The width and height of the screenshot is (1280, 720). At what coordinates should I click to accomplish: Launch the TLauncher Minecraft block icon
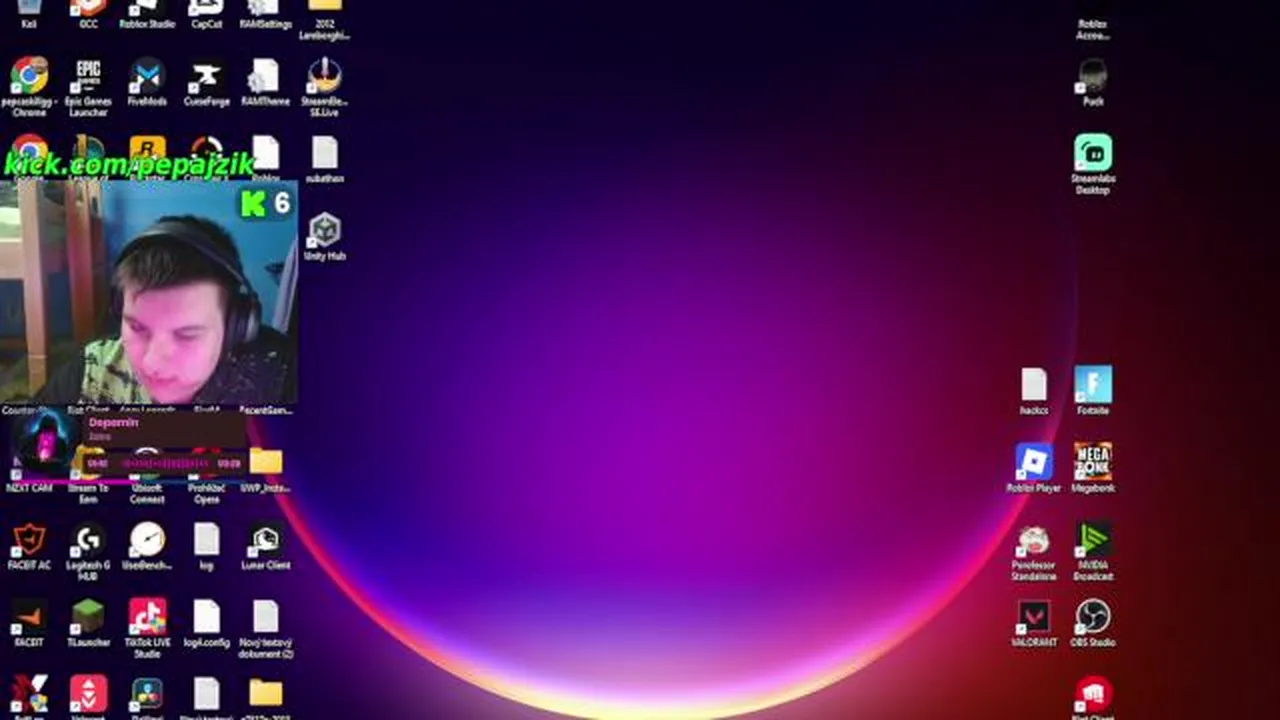pos(88,618)
